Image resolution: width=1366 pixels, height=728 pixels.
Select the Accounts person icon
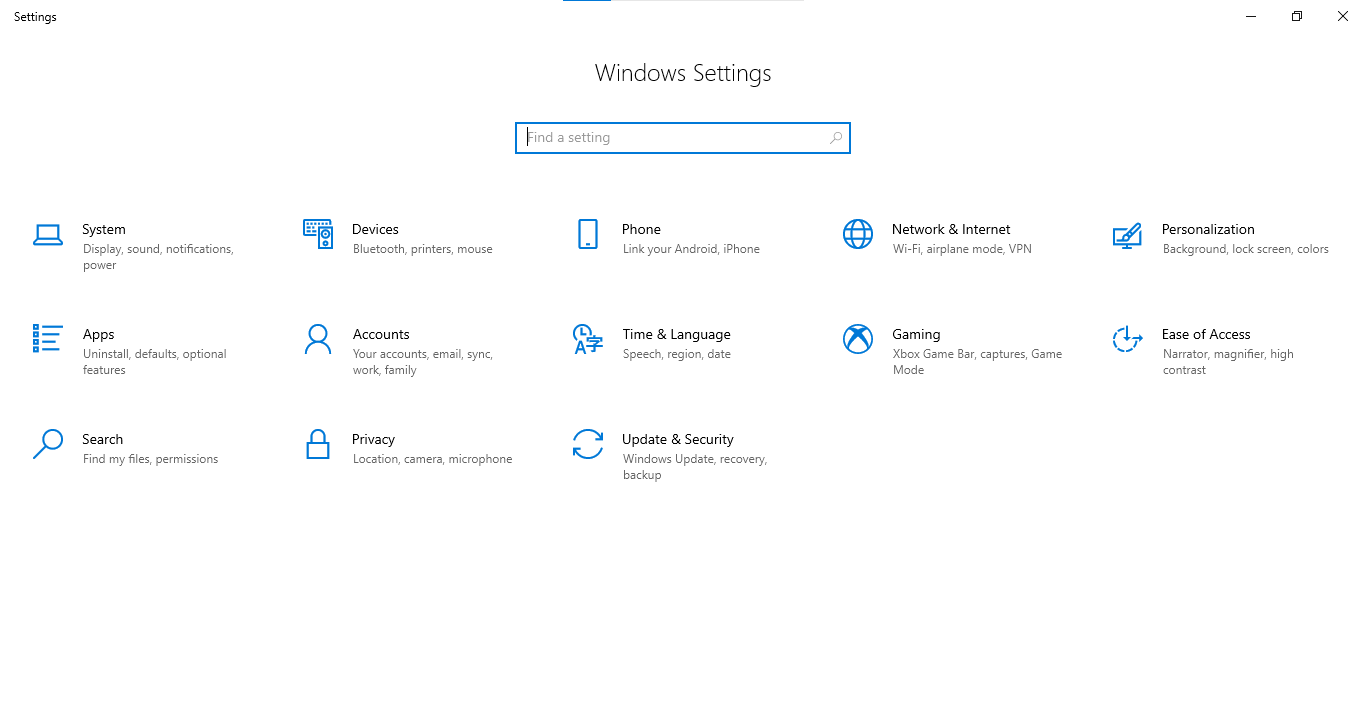tap(318, 339)
